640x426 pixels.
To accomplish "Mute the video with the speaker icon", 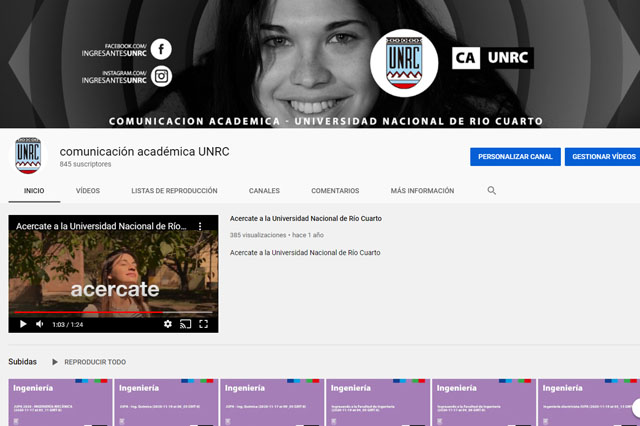I will (x=40, y=324).
